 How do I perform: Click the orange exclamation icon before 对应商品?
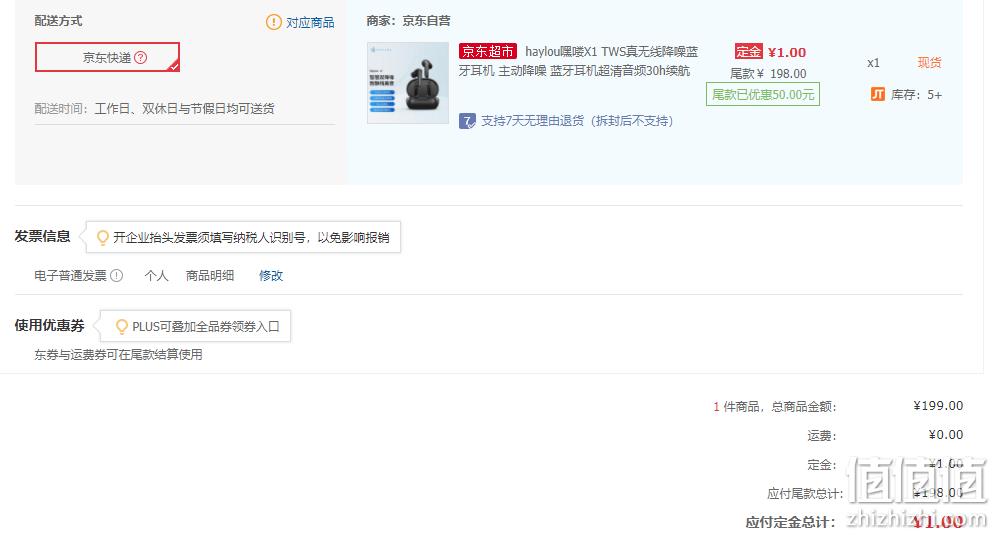point(273,22)
